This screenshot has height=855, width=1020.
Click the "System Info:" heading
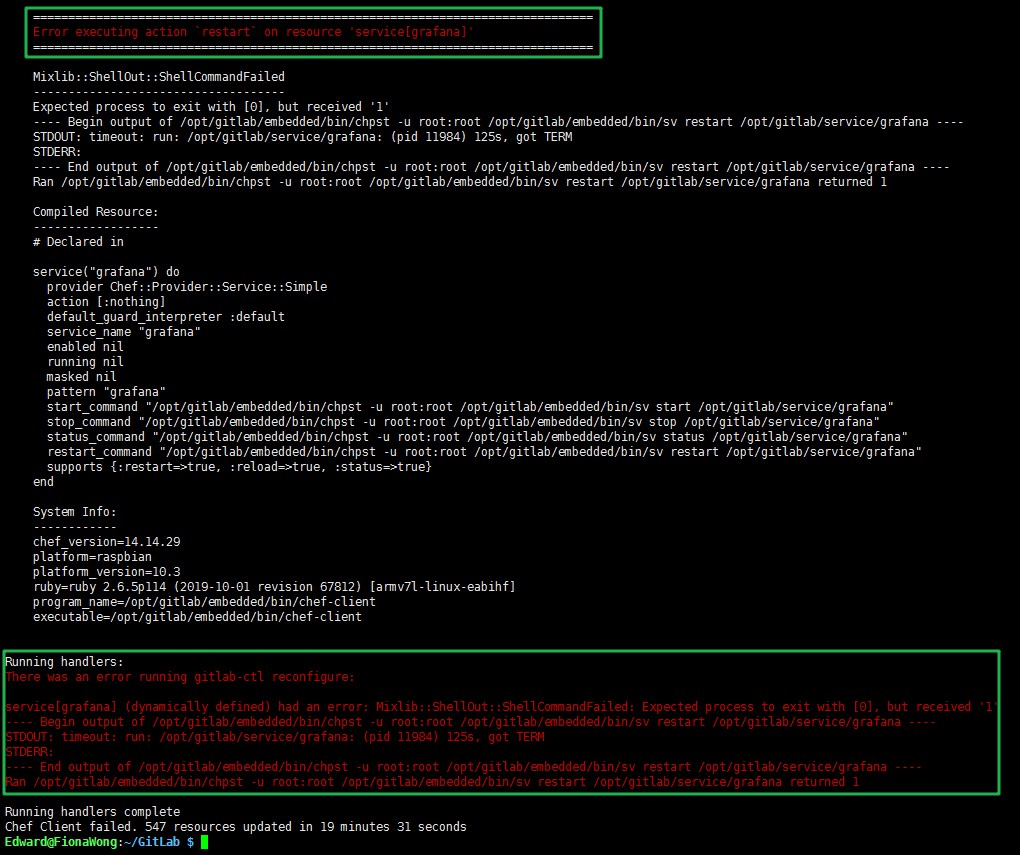point(75,511)
